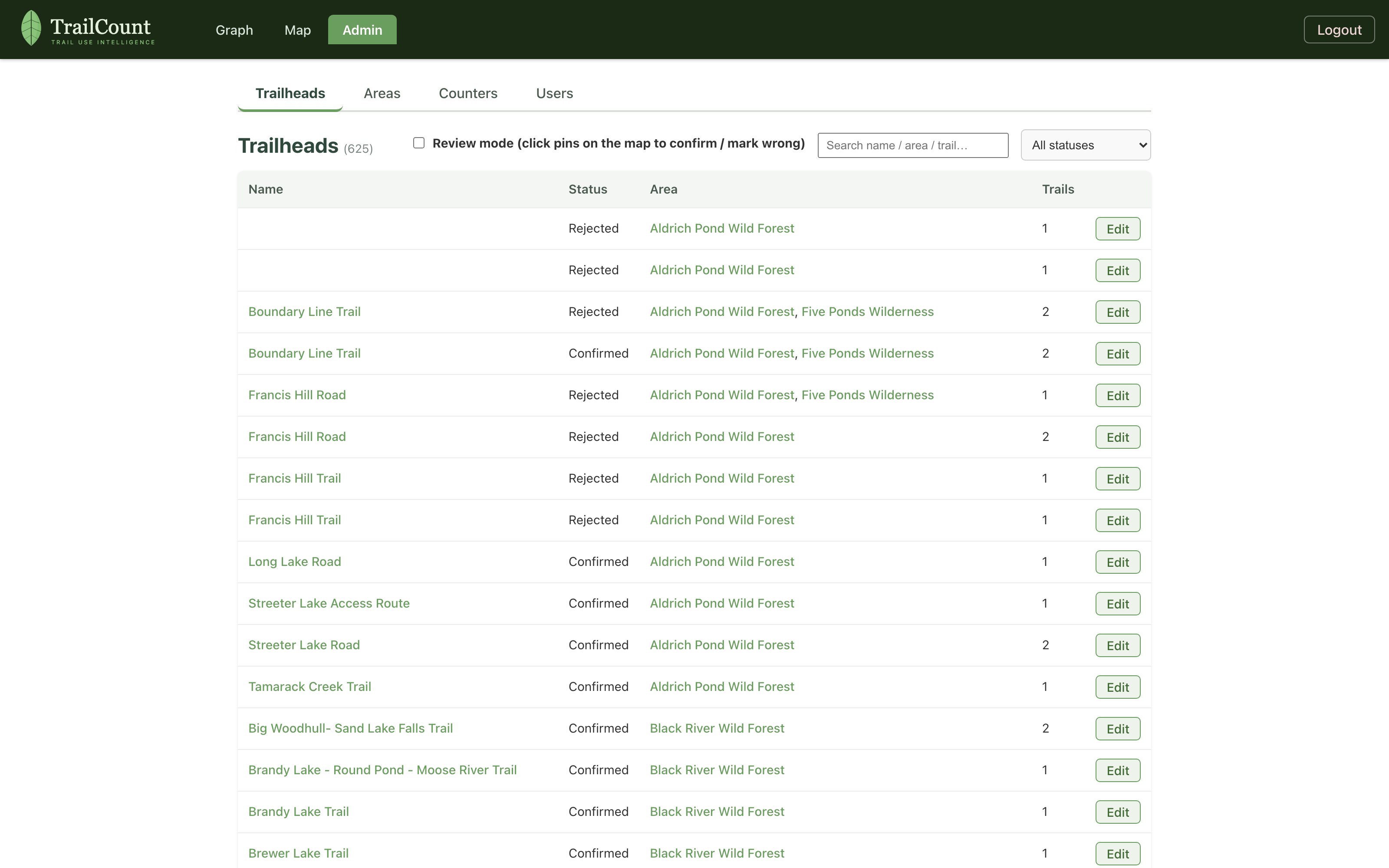Edit the Long Lake Road row
The image size is (1389, 868).
click(1118, 562)
